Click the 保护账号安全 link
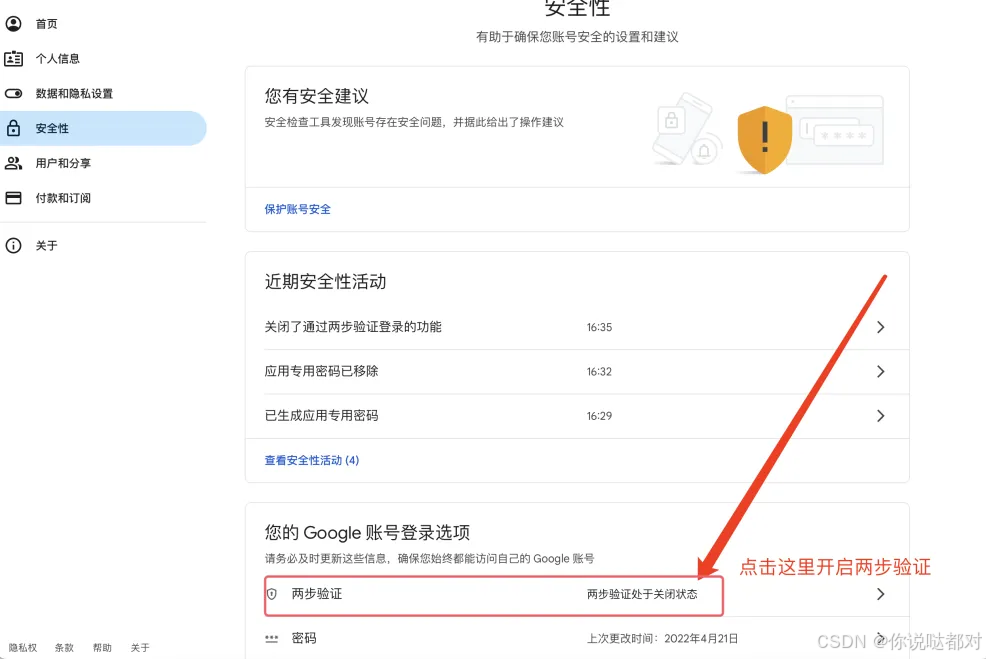Screen dimensions: 986x659 tap(297, 209)
